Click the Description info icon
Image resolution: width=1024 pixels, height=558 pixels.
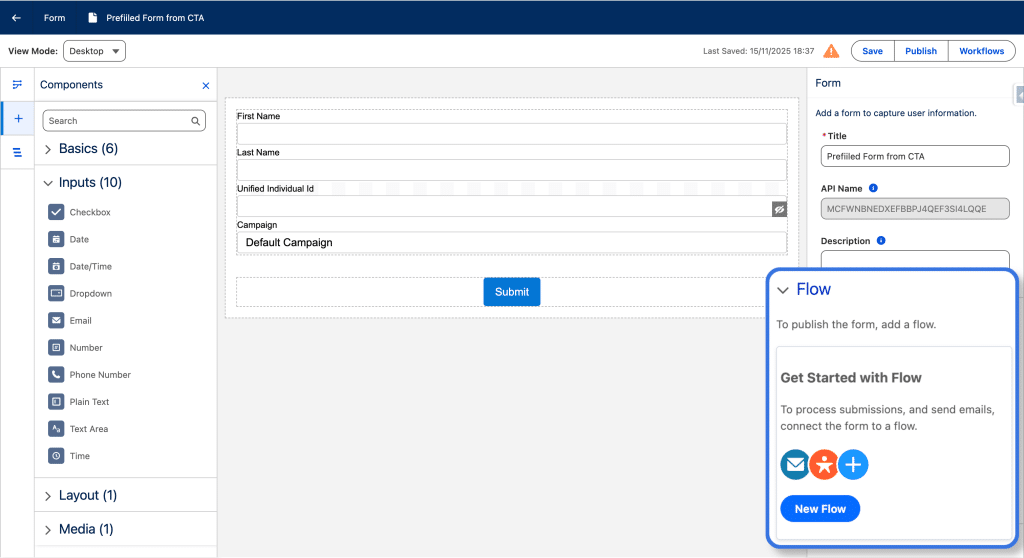tap(881, 241)
